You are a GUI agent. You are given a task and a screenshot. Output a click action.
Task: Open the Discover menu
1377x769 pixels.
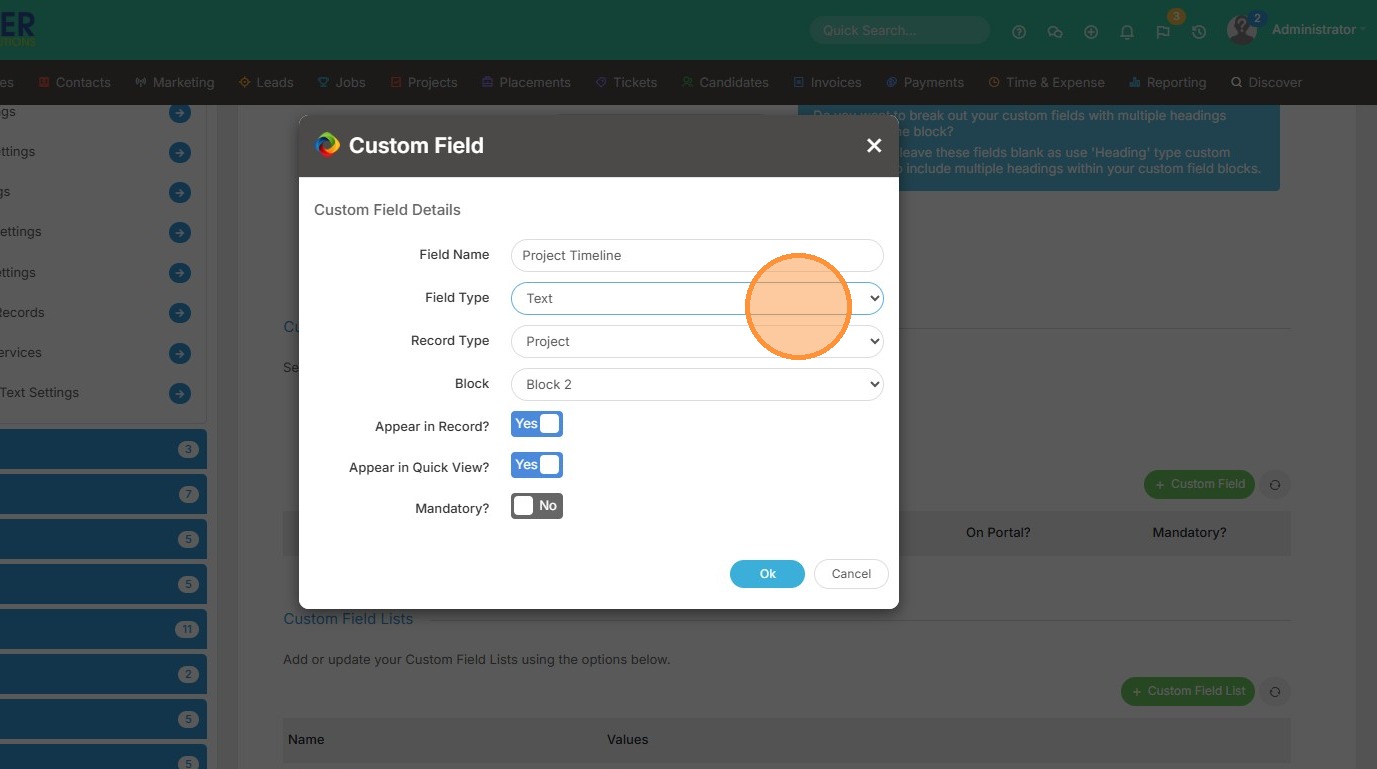pyautogui.click(x=1267, y=82)
